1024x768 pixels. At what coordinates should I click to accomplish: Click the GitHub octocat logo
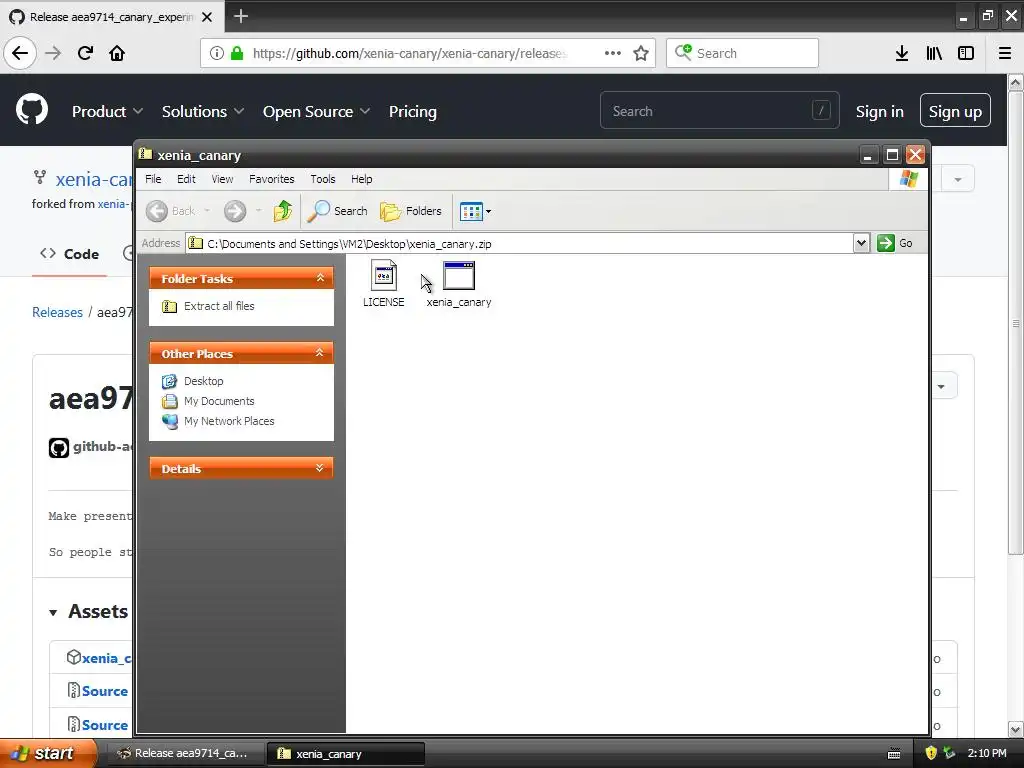tap(32, 110)
